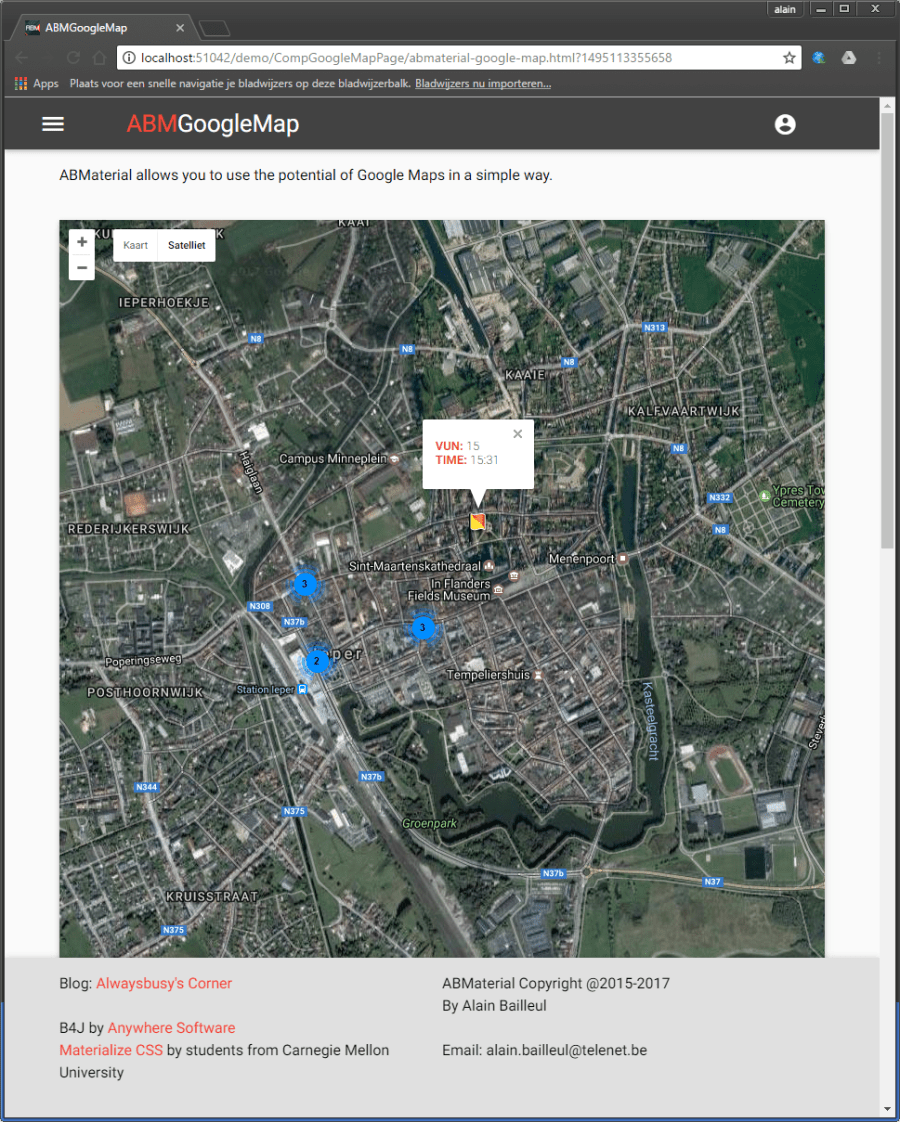Click the Anywhere Software link
This screenshot has width=900, height=1122.
[x=171, y=1028]
